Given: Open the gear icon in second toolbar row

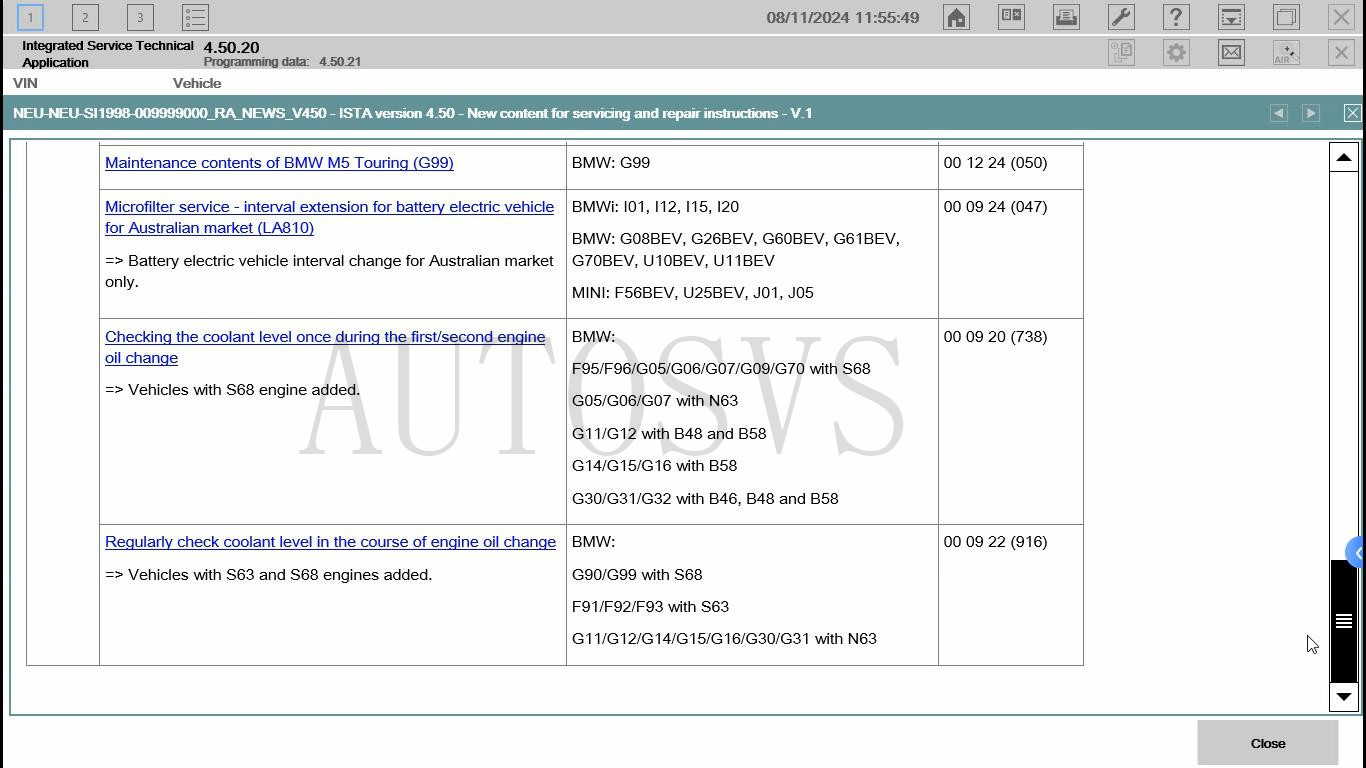Looking at the screenshot, I should point(1176,52).
